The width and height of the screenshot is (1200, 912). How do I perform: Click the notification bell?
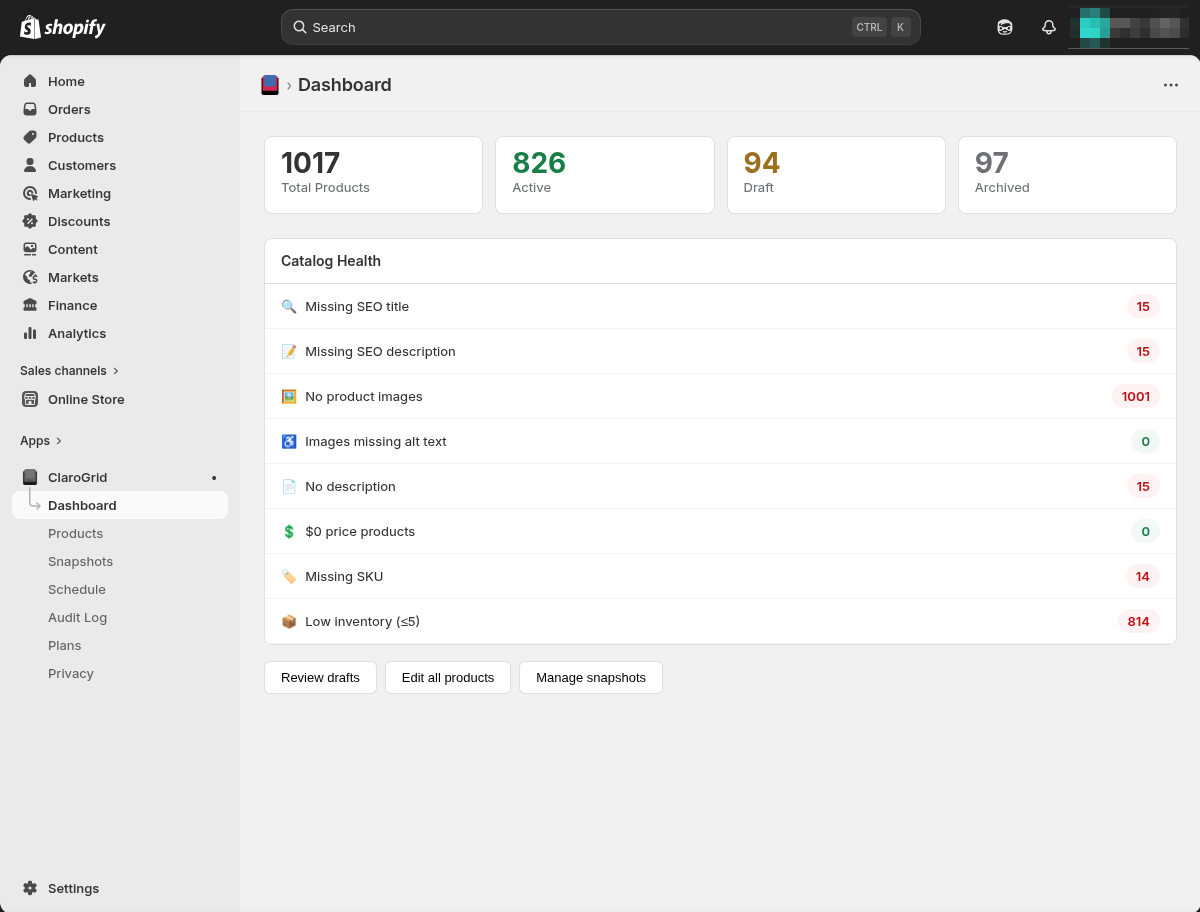1048,27
